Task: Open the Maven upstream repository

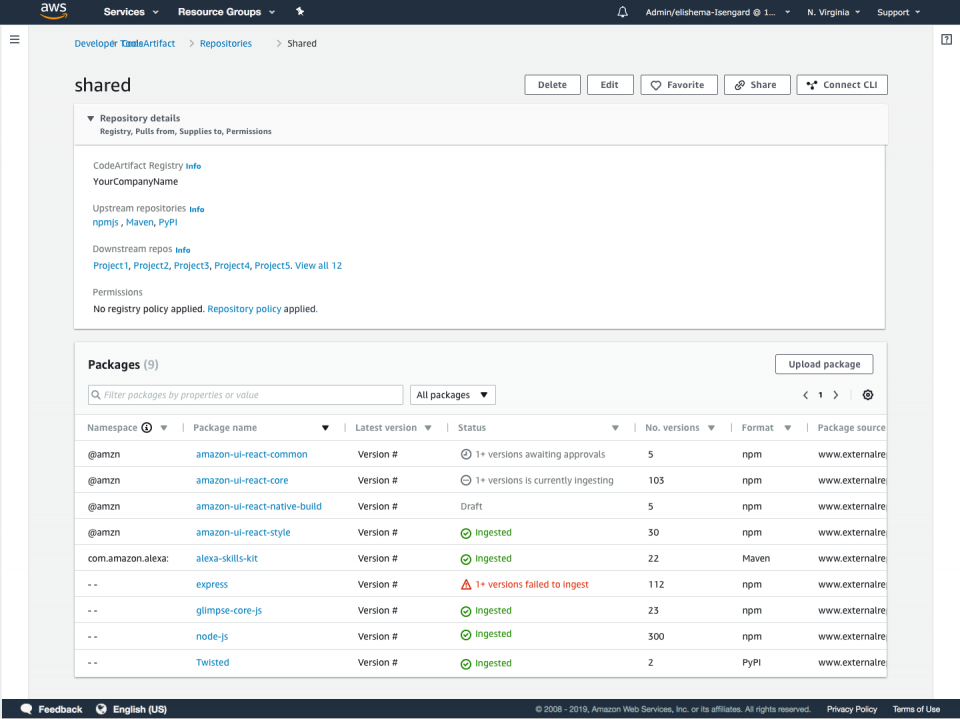Action: pyautogui.click(x=140, y=222)
